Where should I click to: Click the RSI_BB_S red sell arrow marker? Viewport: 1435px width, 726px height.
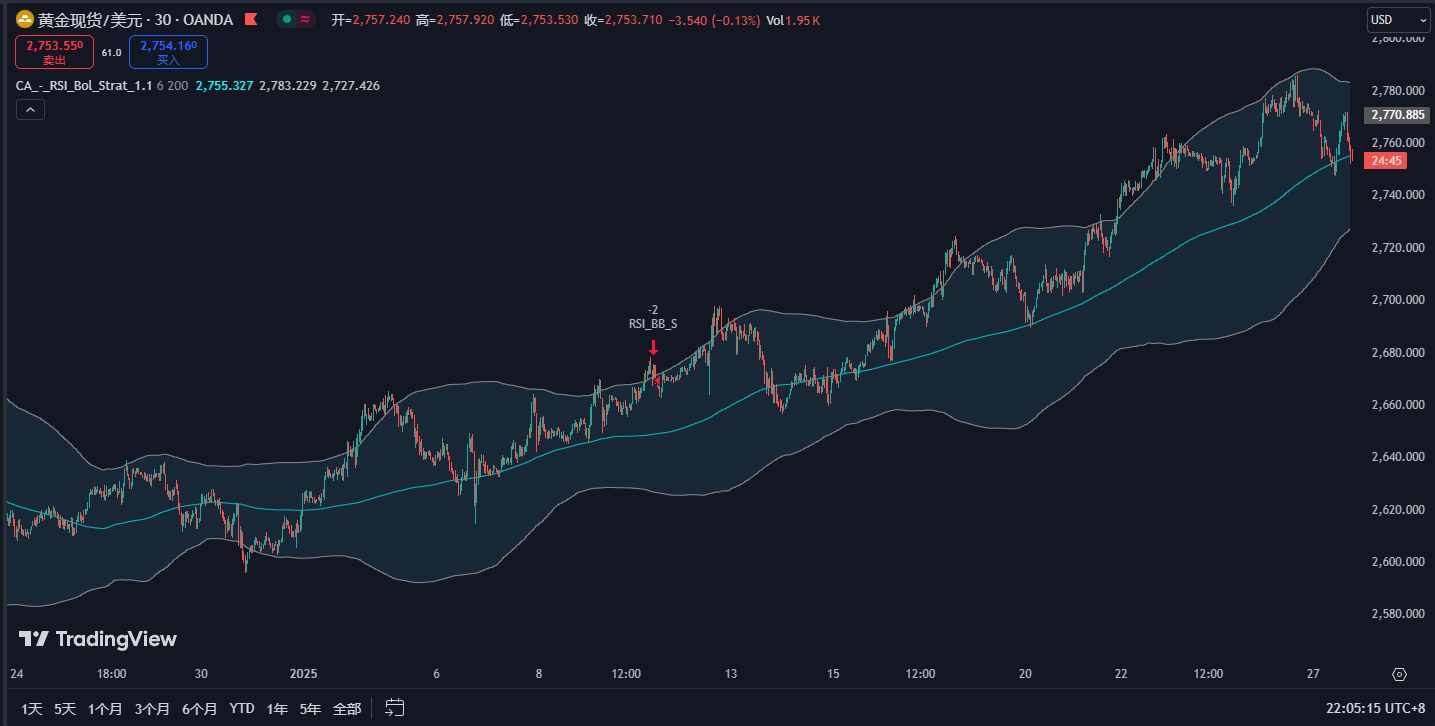(653, 347)
